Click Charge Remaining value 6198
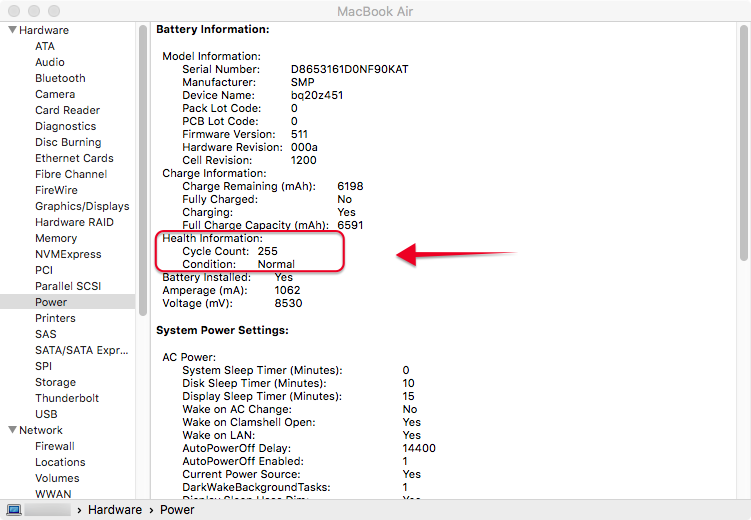This screenshot has width=751, height=520. [x=350, y=186]
